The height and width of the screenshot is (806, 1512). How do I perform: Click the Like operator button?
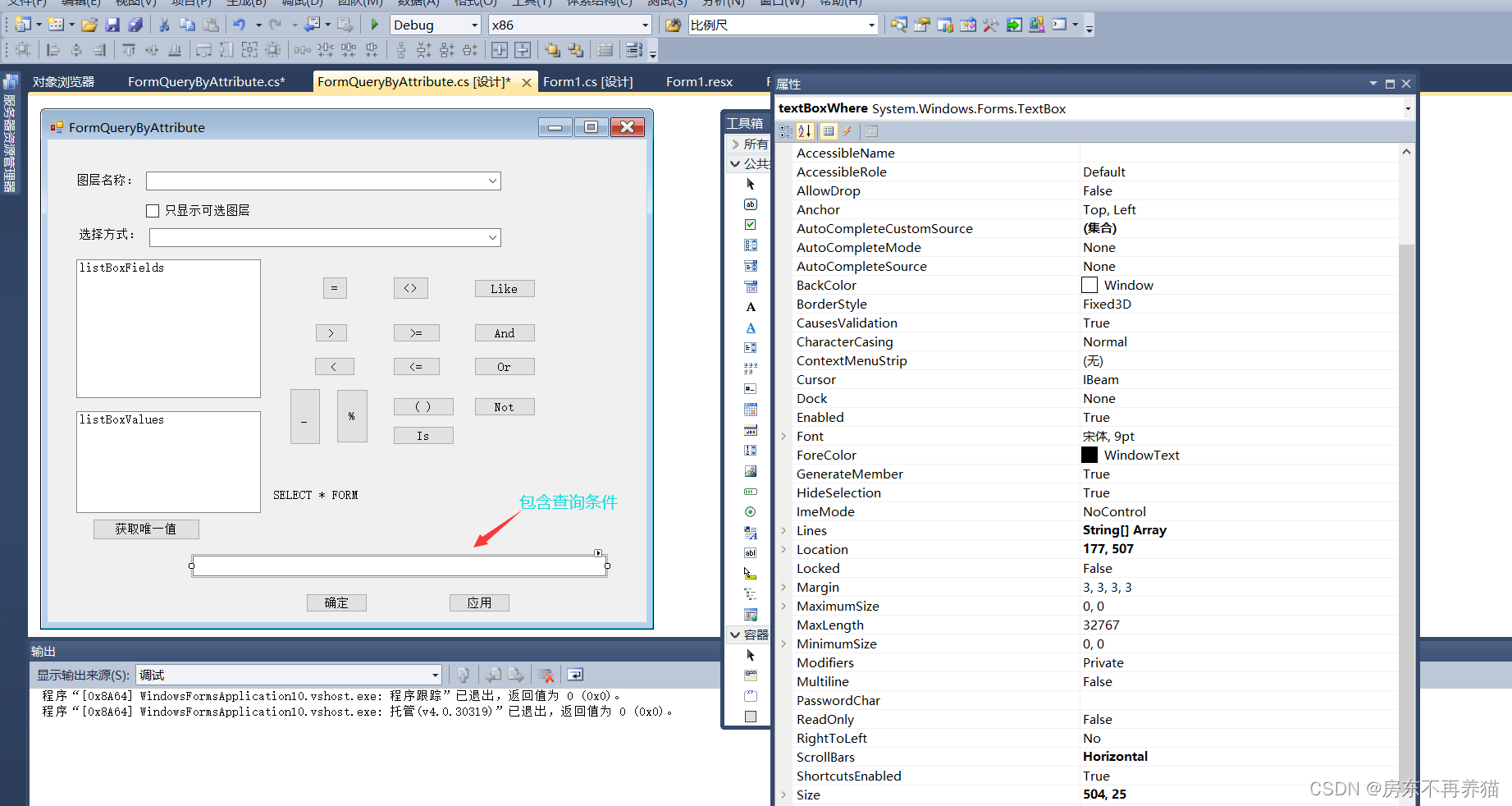tap(504, 289)
